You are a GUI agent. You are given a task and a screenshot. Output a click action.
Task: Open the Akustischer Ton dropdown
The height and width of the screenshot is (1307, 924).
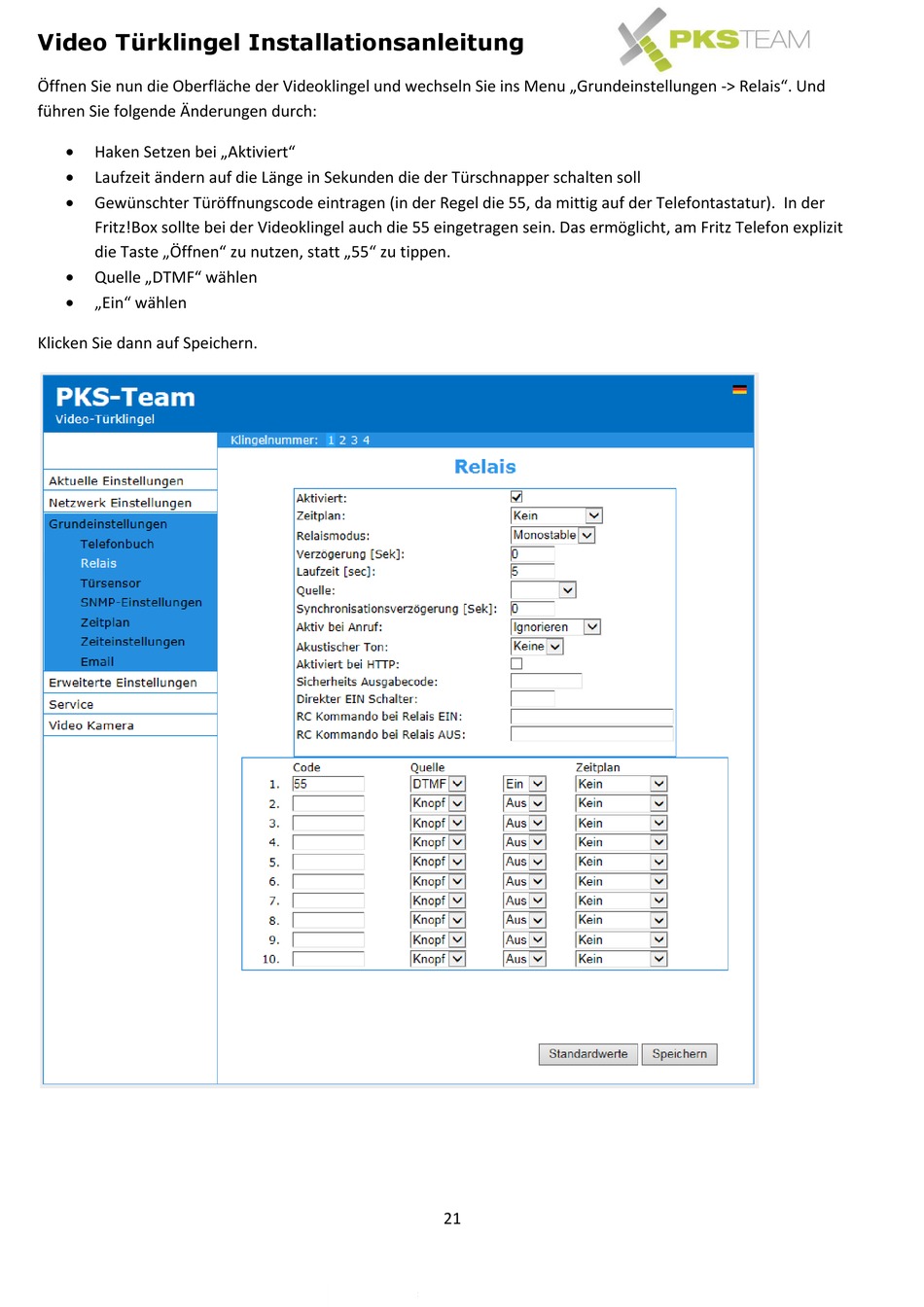(537, 647)
